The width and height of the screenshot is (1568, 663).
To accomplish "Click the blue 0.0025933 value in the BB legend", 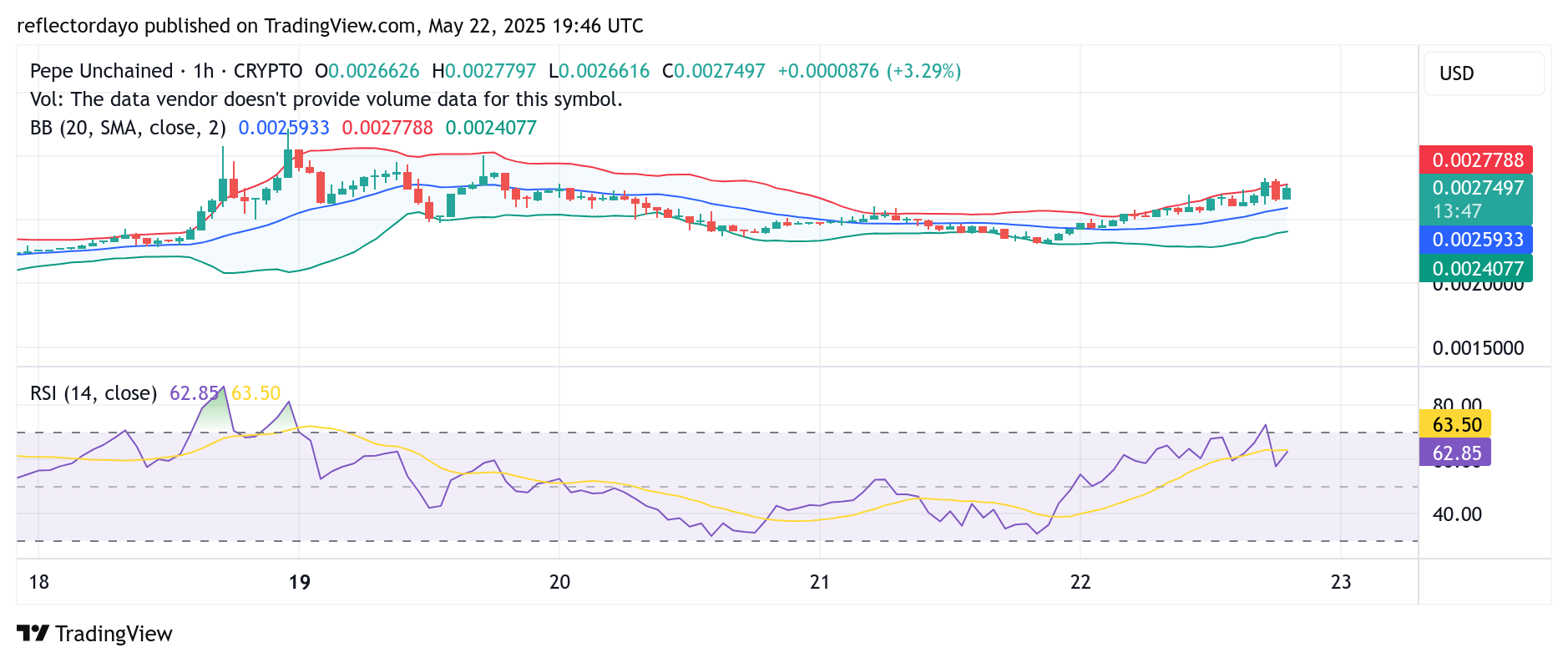I will (x=284, y=128).
